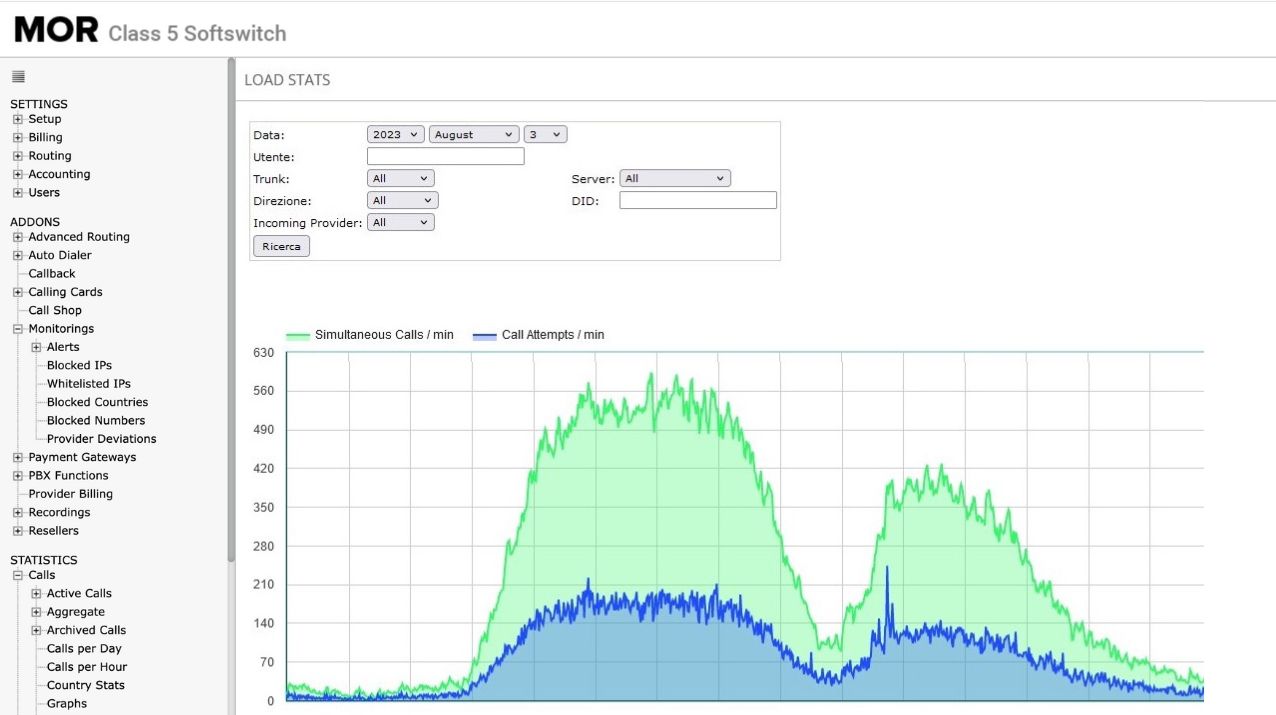Screen dimensions: 1276x715
Task: Expand Setup using its plus icon
Action: [16, 119]
